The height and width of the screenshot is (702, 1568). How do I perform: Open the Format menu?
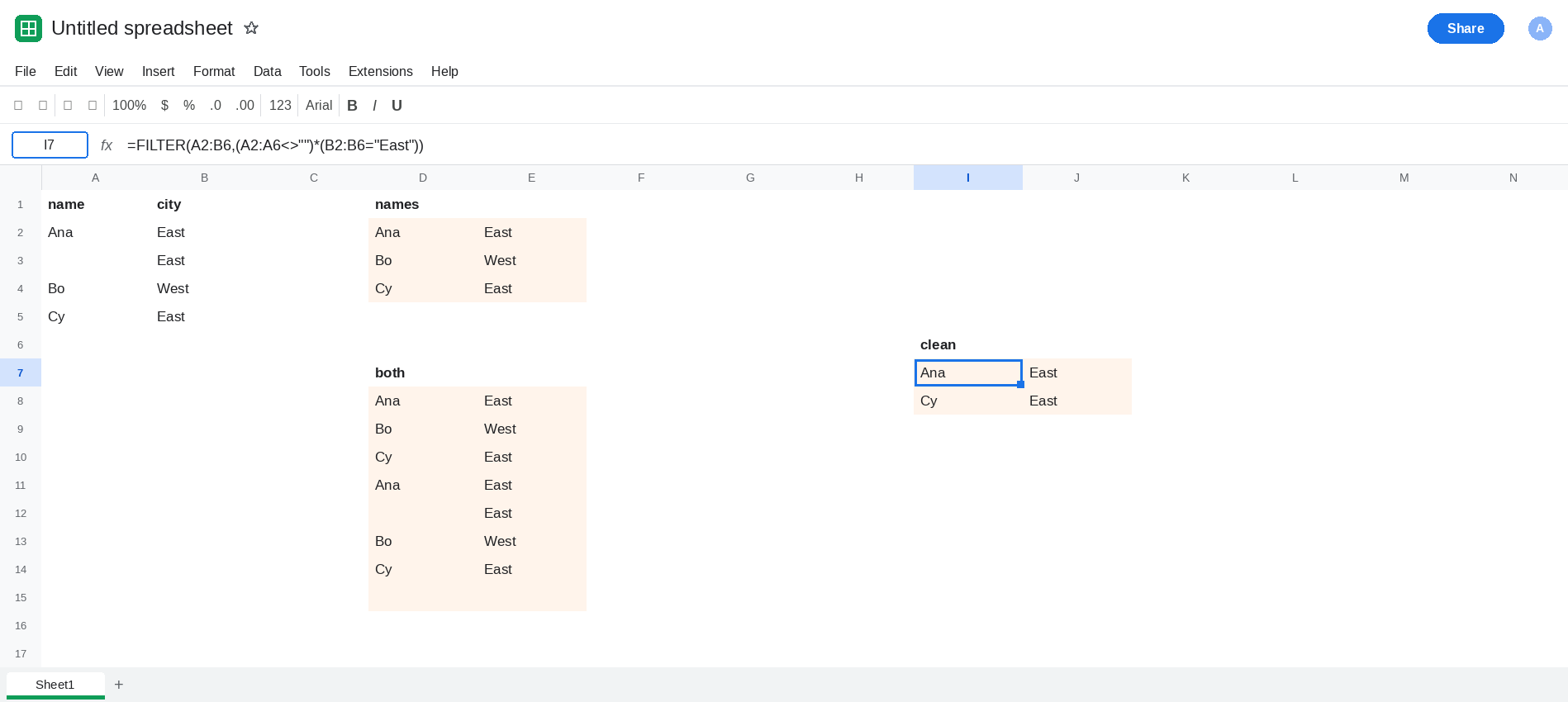point(214,72)
